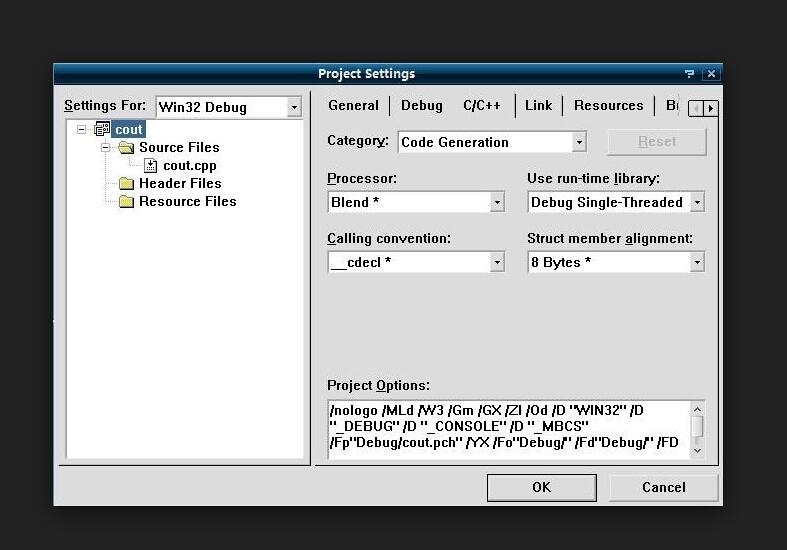
Task: Click the context help question mark icon
Action: tap(690, 74)
